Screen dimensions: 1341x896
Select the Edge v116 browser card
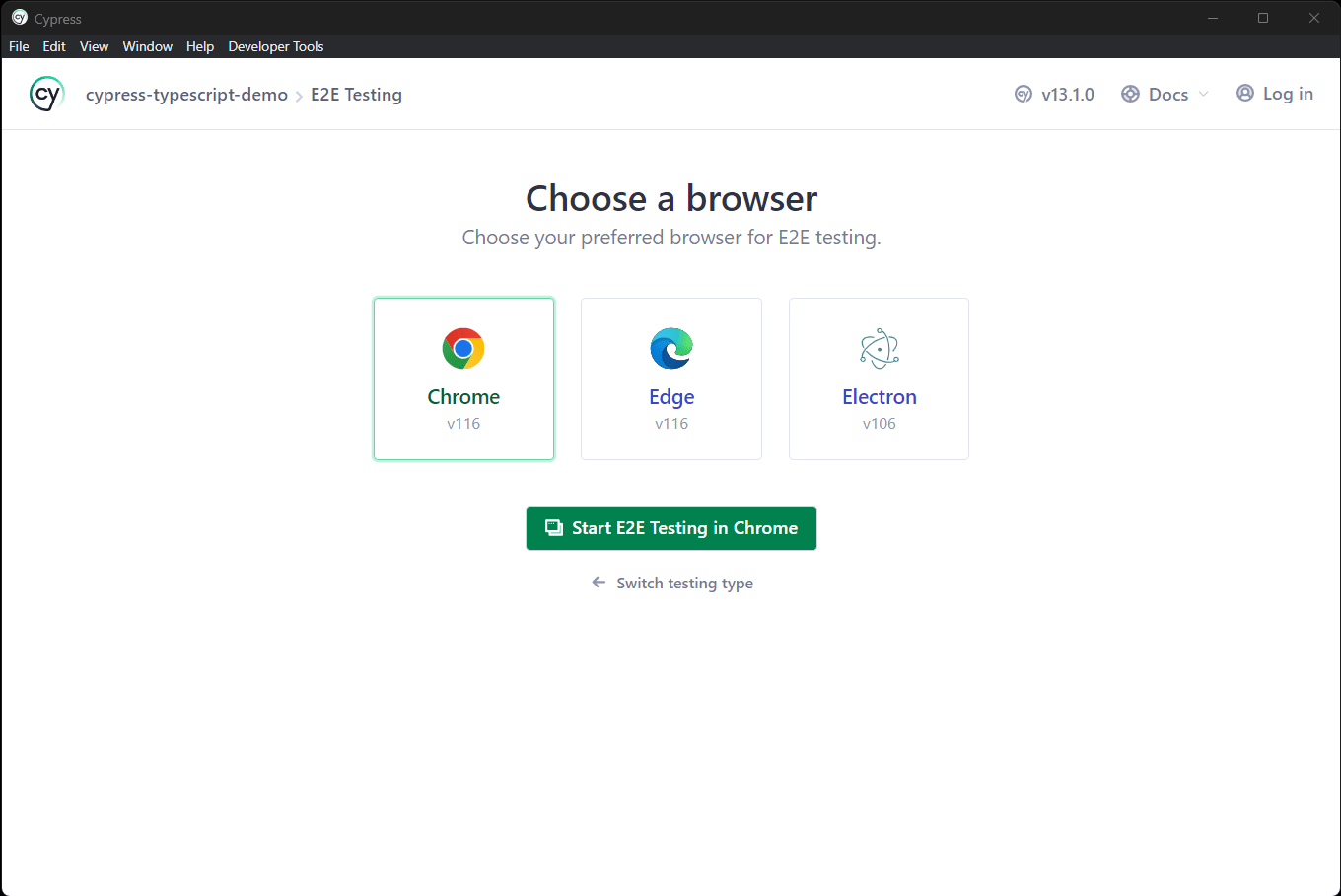[x=671, y=379]
